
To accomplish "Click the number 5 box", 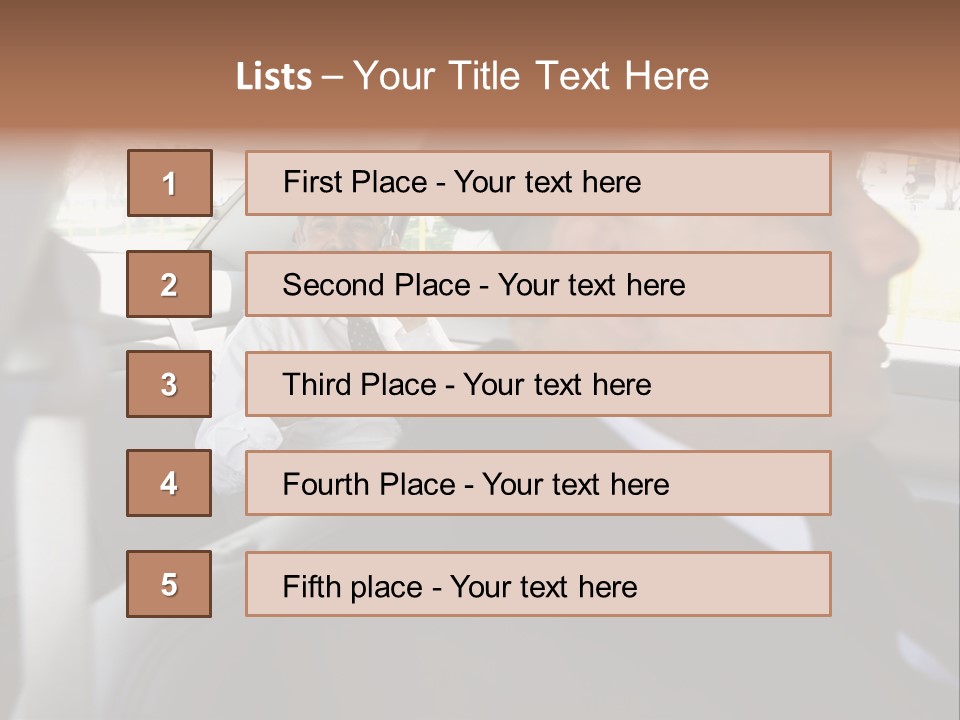I will [x=169, y=584].
